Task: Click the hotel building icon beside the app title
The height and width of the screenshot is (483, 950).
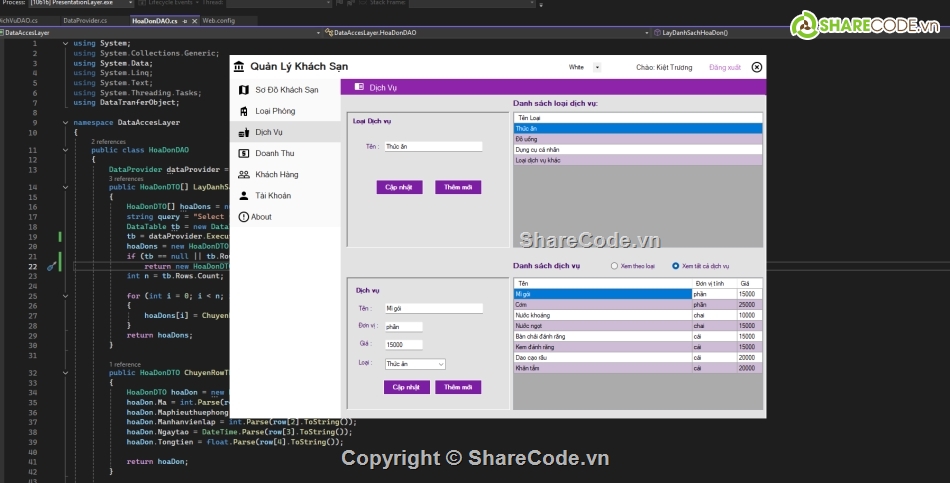Action: click(238, 67)
